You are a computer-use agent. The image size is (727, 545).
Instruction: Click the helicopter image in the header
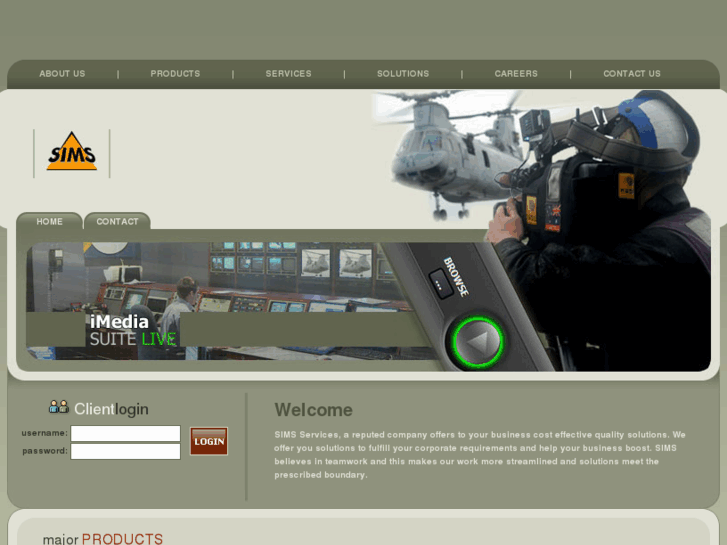point(452,155)
